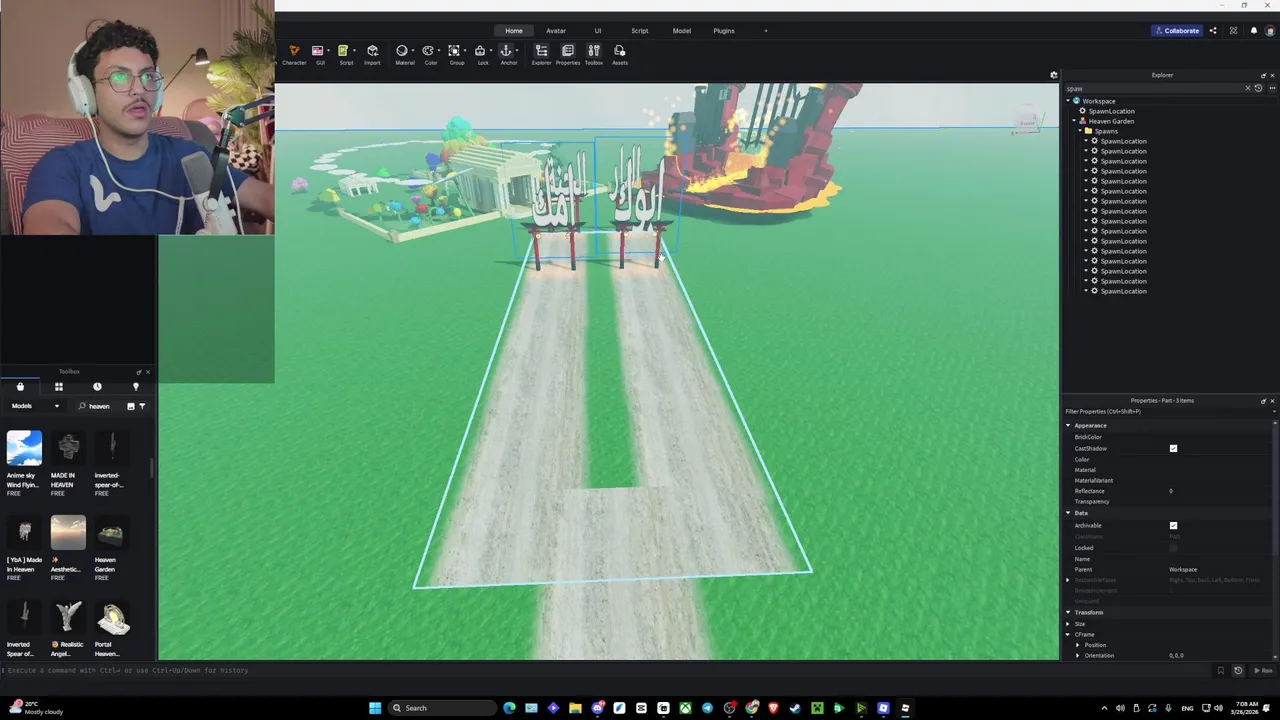Collapse the Data properties section
Image resolution: width=1280 pixels, height=720 pixels.
pyautogui.click(x=1068, y=513)
